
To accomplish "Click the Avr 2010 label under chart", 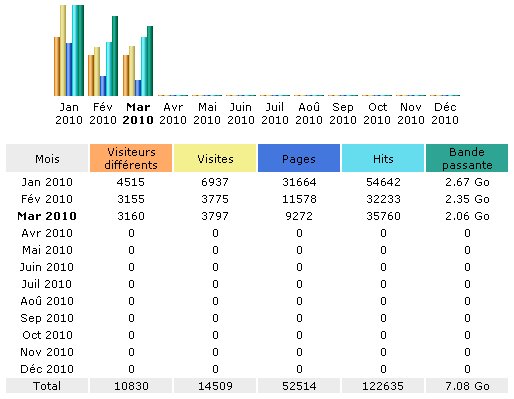I will 173,113.
